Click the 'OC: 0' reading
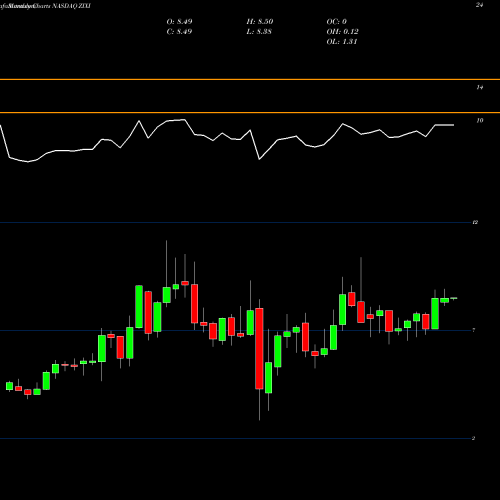This screenshot has width=500, height=500. click(x=336, y=22)
